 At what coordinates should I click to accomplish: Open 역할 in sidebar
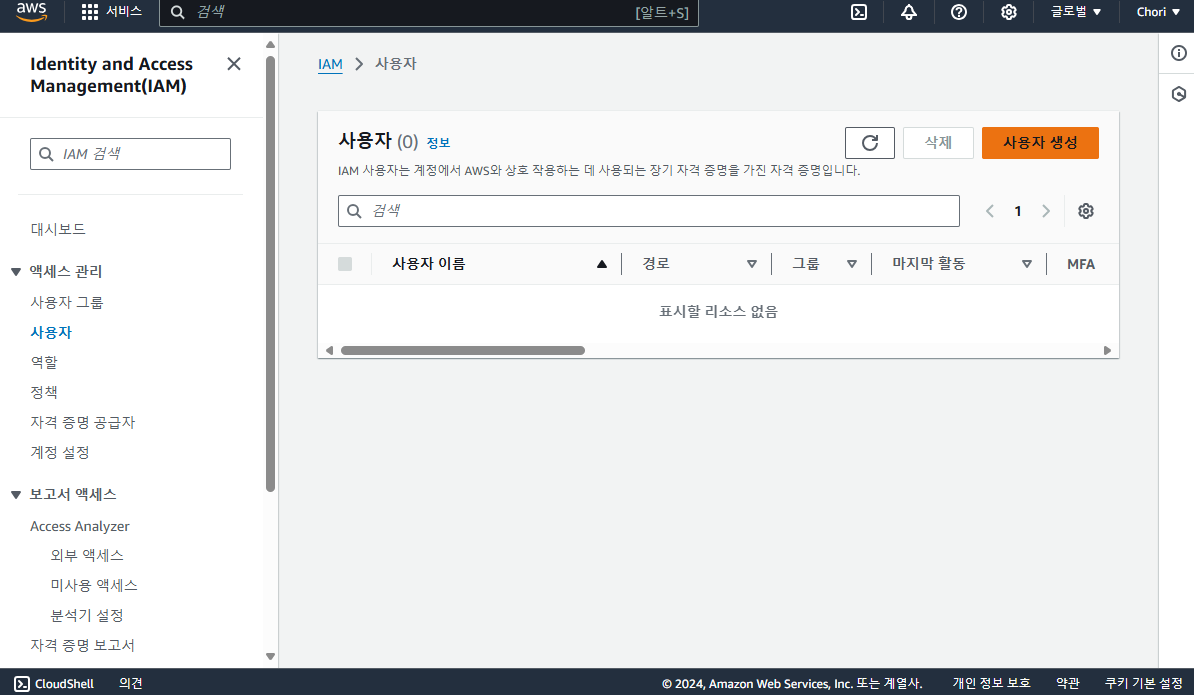click(x=44, y=362)
